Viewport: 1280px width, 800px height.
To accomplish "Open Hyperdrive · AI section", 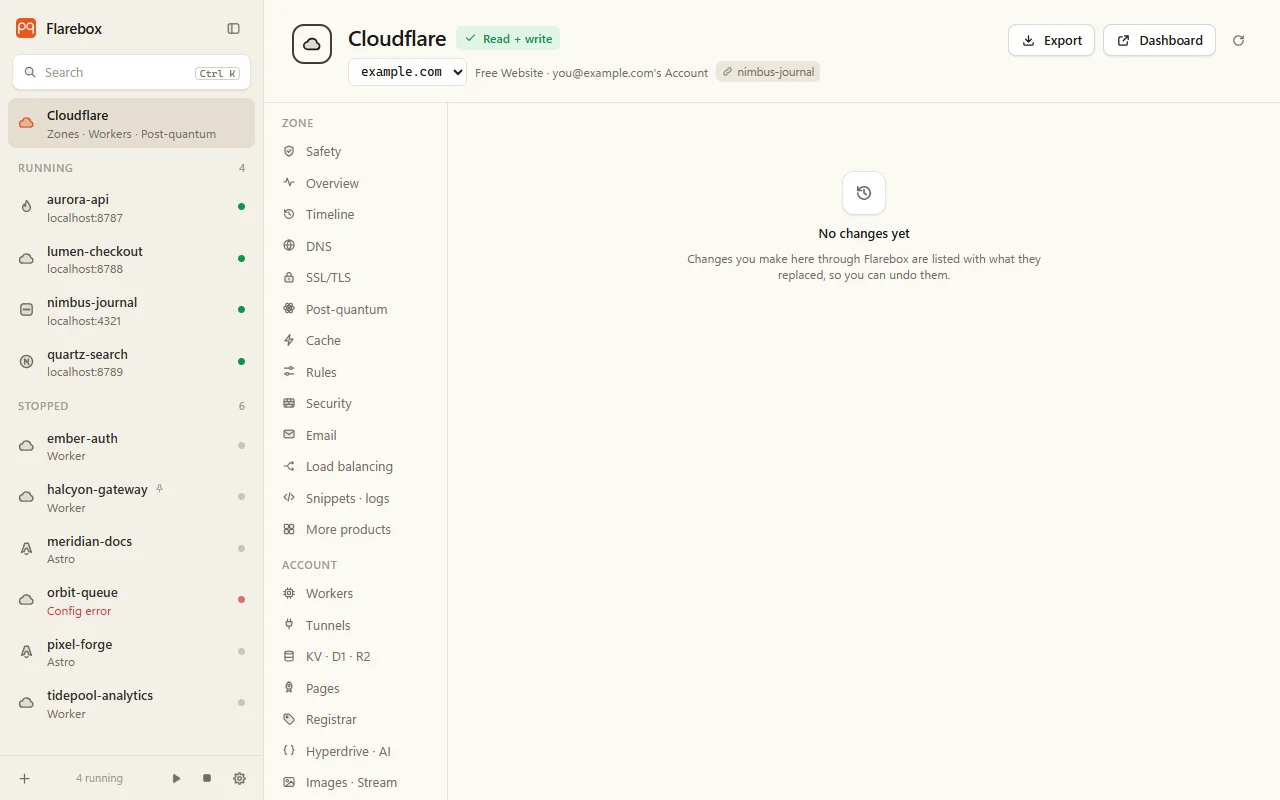I will click(x=355, y=751).
